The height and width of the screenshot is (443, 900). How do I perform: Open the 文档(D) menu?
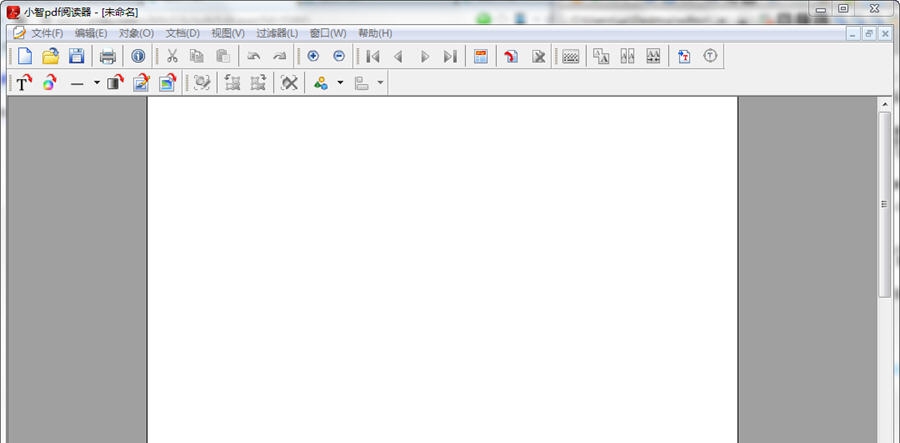(183, 33)
